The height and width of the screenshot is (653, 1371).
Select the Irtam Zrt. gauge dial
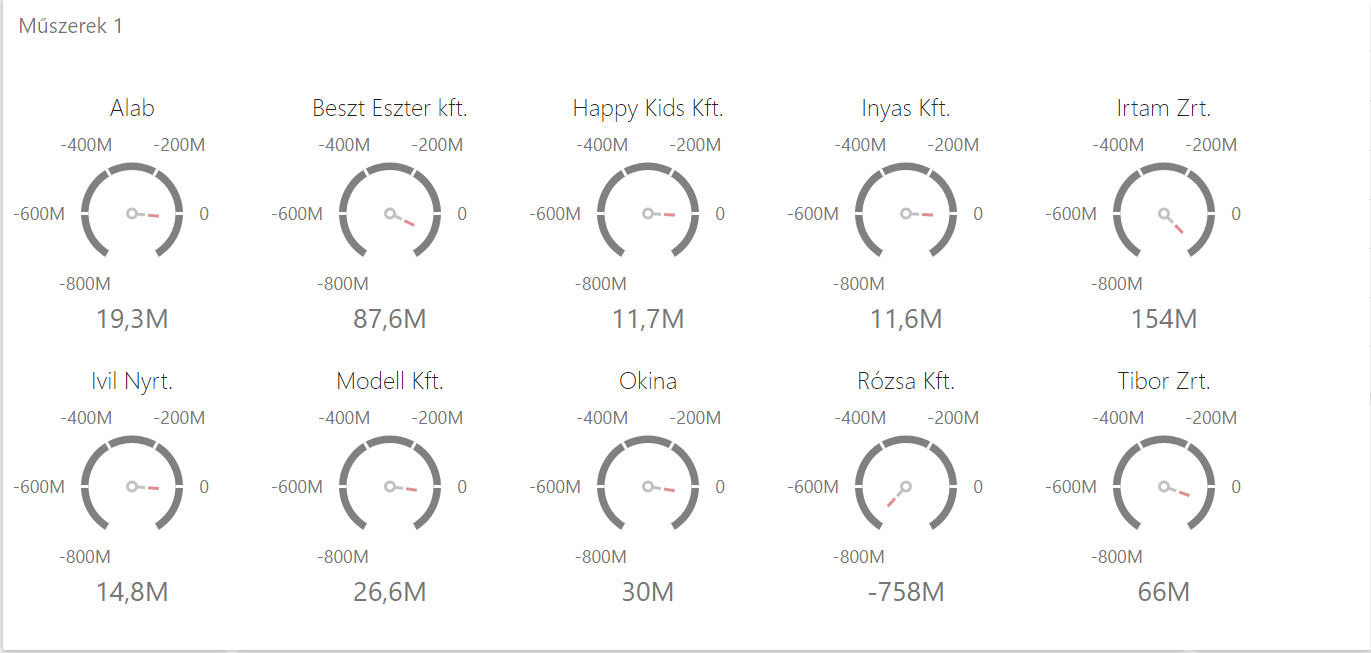coord(1164,213)
